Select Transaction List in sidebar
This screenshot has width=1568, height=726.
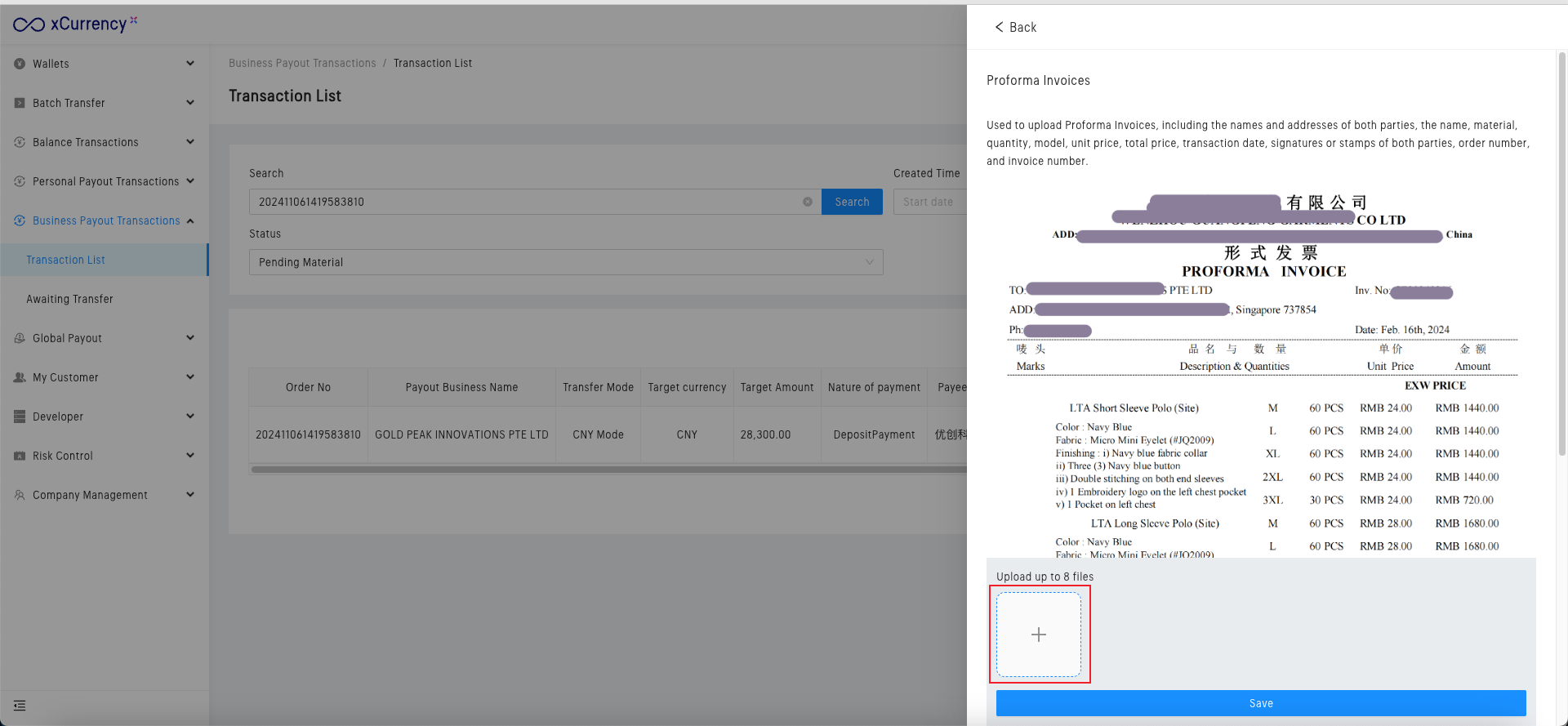(65, 260)
